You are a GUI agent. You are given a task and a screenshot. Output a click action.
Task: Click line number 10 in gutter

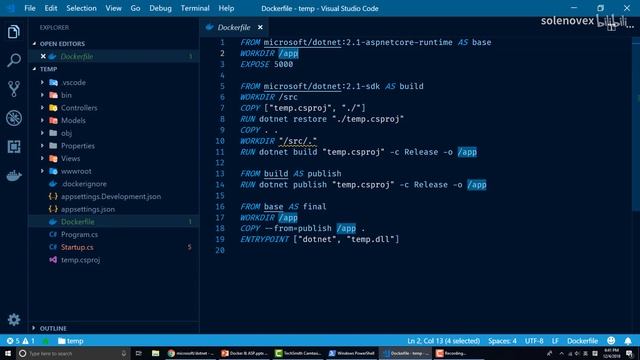pyautogui.click(x=220, y=141)
